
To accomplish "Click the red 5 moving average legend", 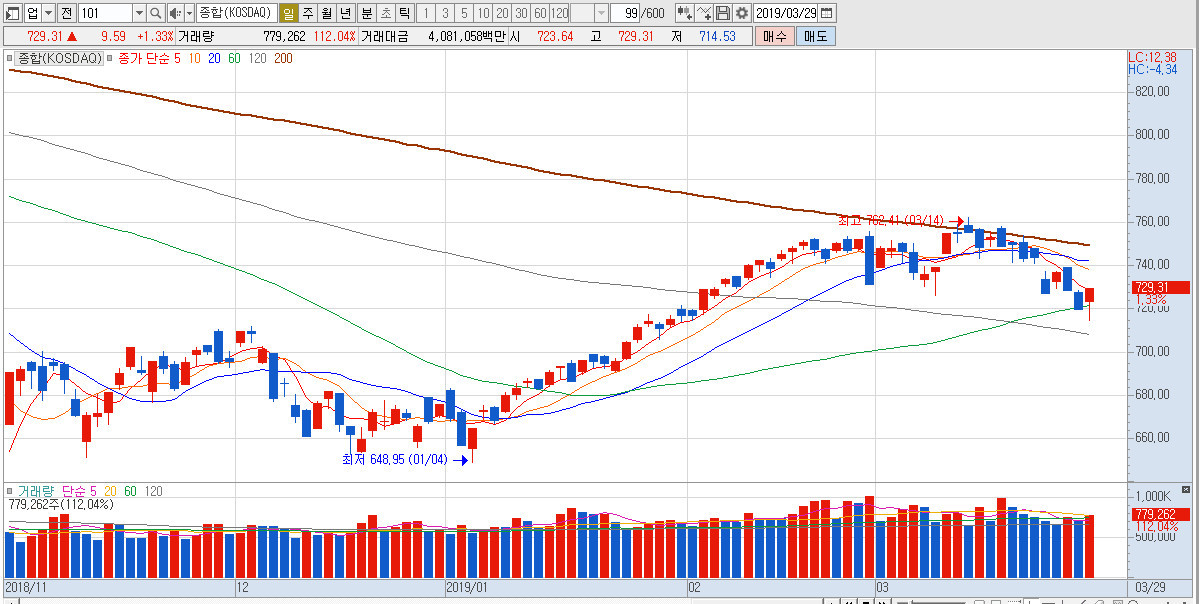I will (x=177, y=58).
